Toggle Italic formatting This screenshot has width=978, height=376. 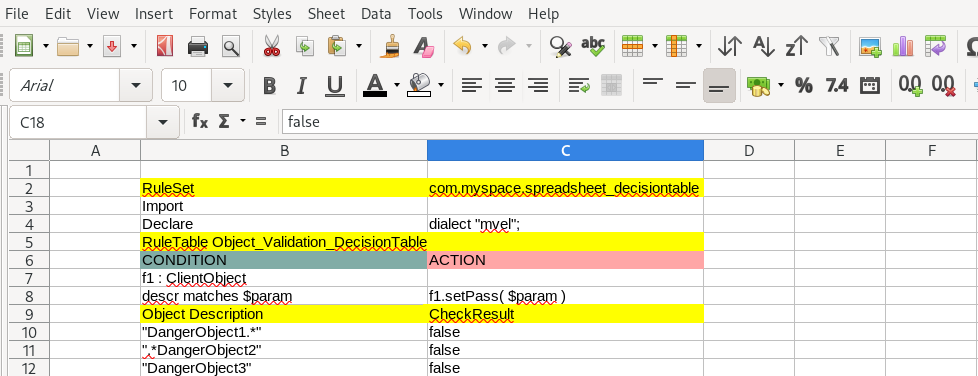point(302,85)
